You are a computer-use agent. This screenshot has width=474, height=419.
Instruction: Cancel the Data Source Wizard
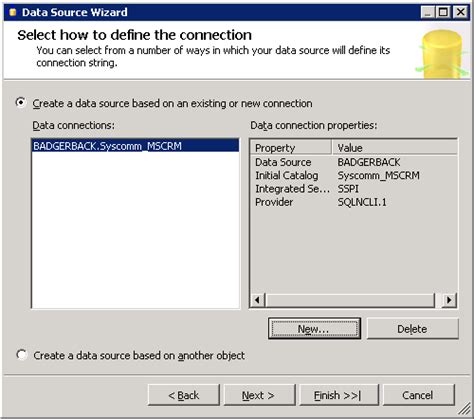point(418,395)
